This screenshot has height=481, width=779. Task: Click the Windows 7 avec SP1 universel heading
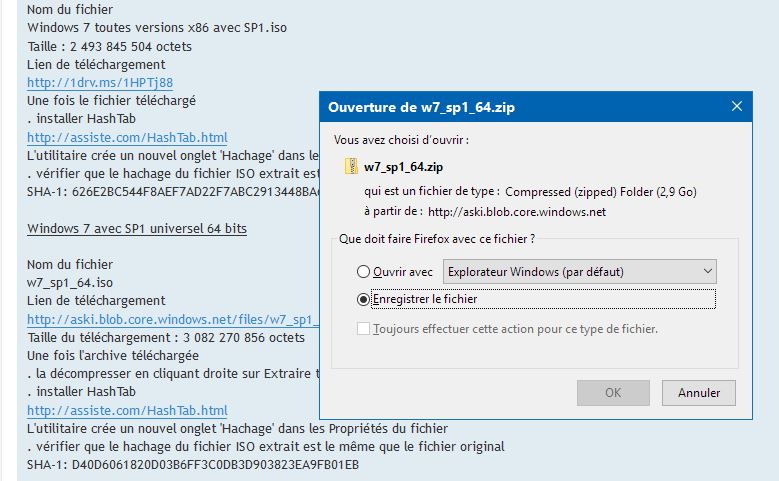point(137,228)
